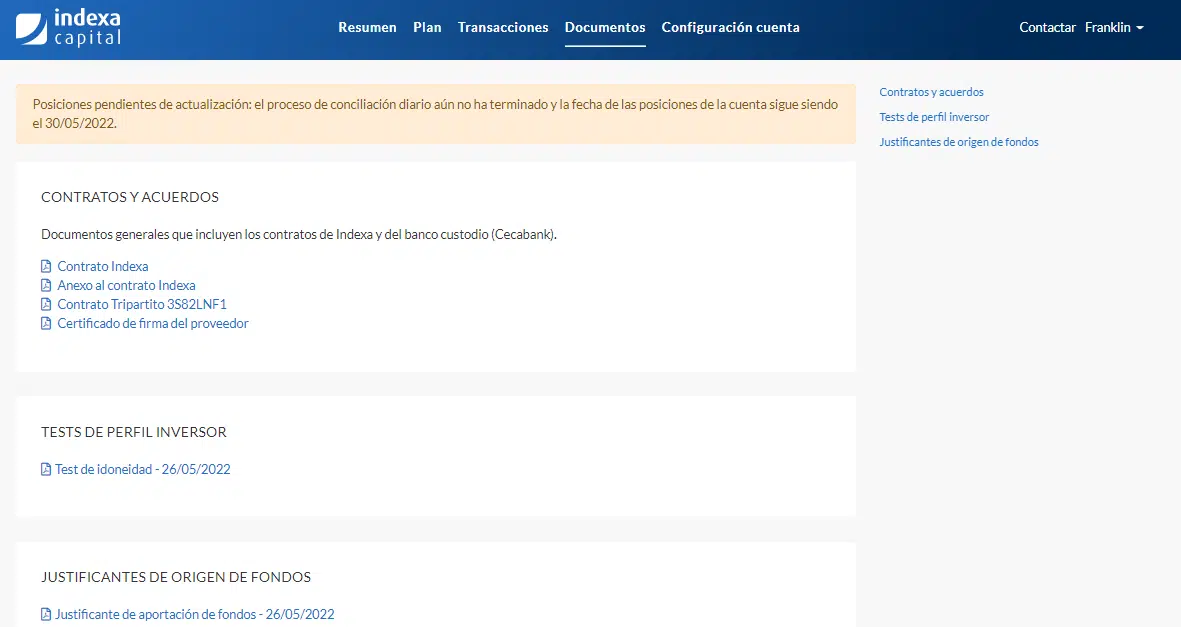Viewport: 1181px width, 627px height.
Task: Click PDF icon beside Contrato Indexa
Action: (46, 266)
